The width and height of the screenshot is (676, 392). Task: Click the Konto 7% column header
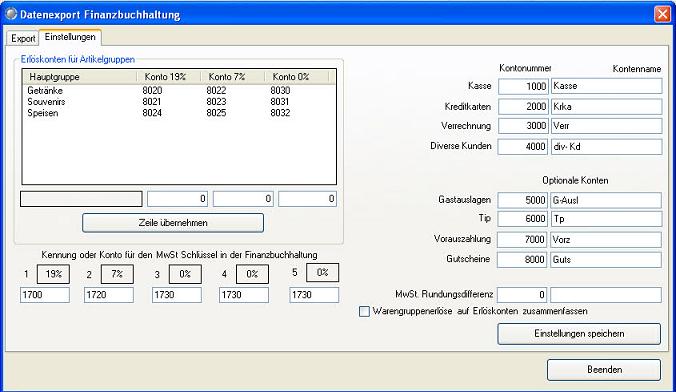232,77
